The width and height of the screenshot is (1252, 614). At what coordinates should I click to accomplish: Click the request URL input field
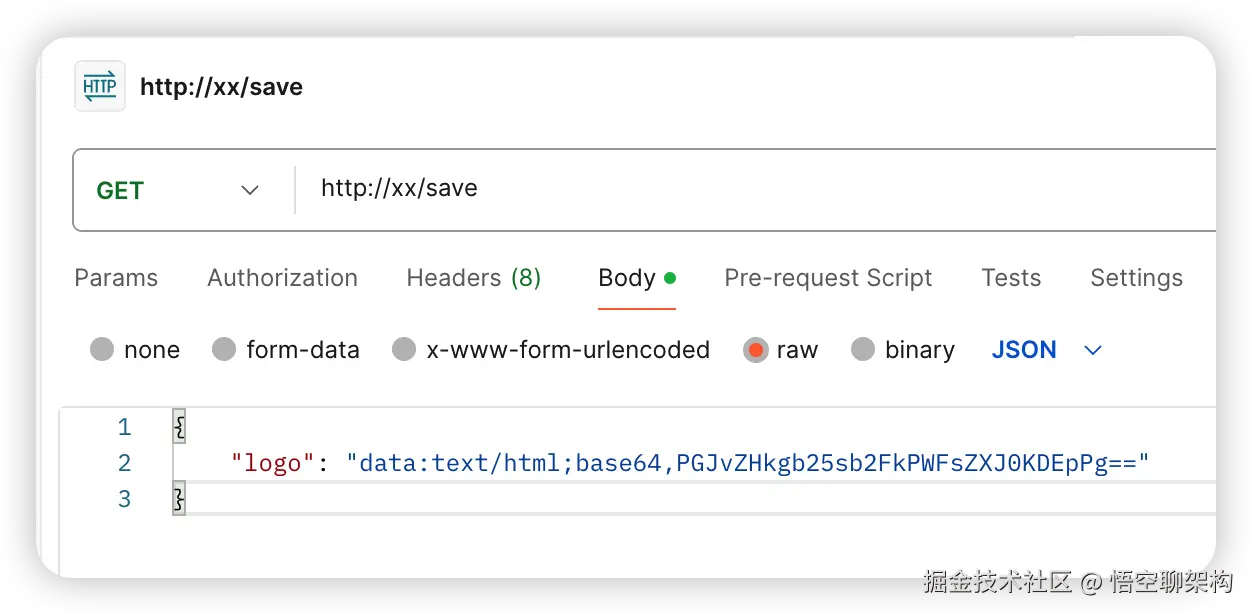tap(700, 188)
